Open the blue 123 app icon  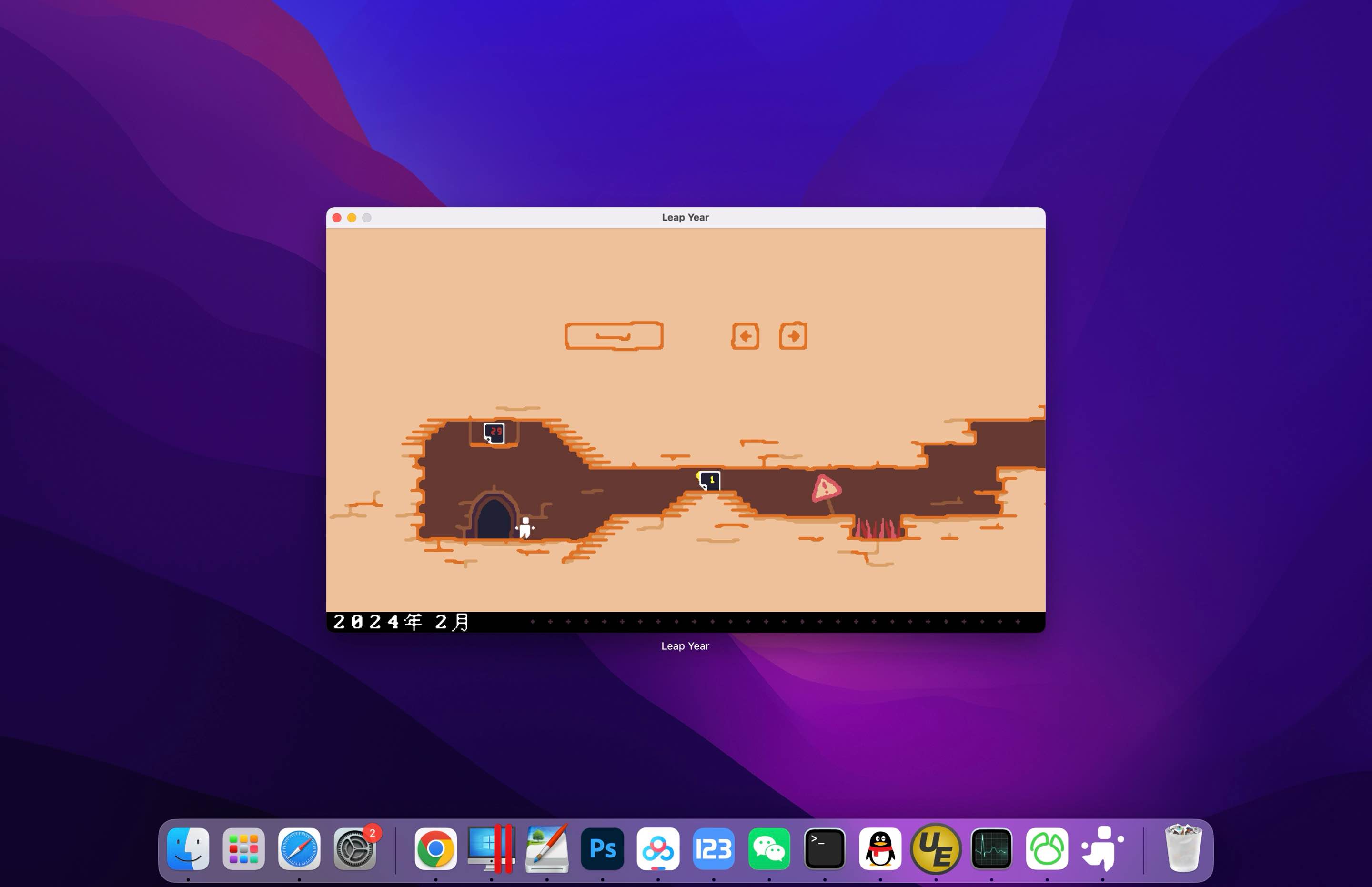(x=714, y=848)
